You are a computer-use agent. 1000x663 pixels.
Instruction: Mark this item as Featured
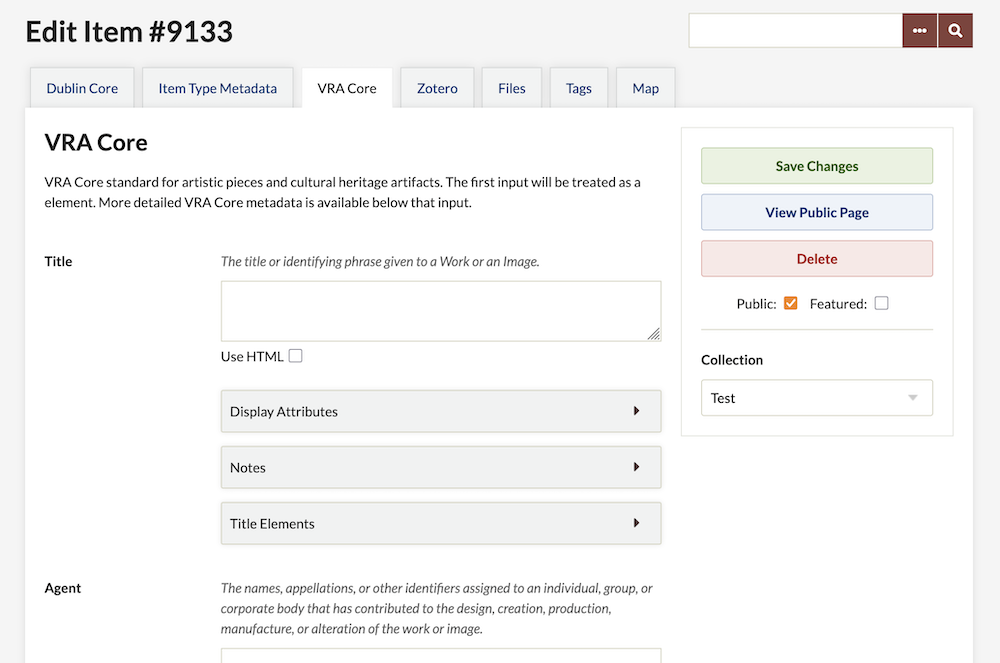pyautogui.click(x=881, y=303)
